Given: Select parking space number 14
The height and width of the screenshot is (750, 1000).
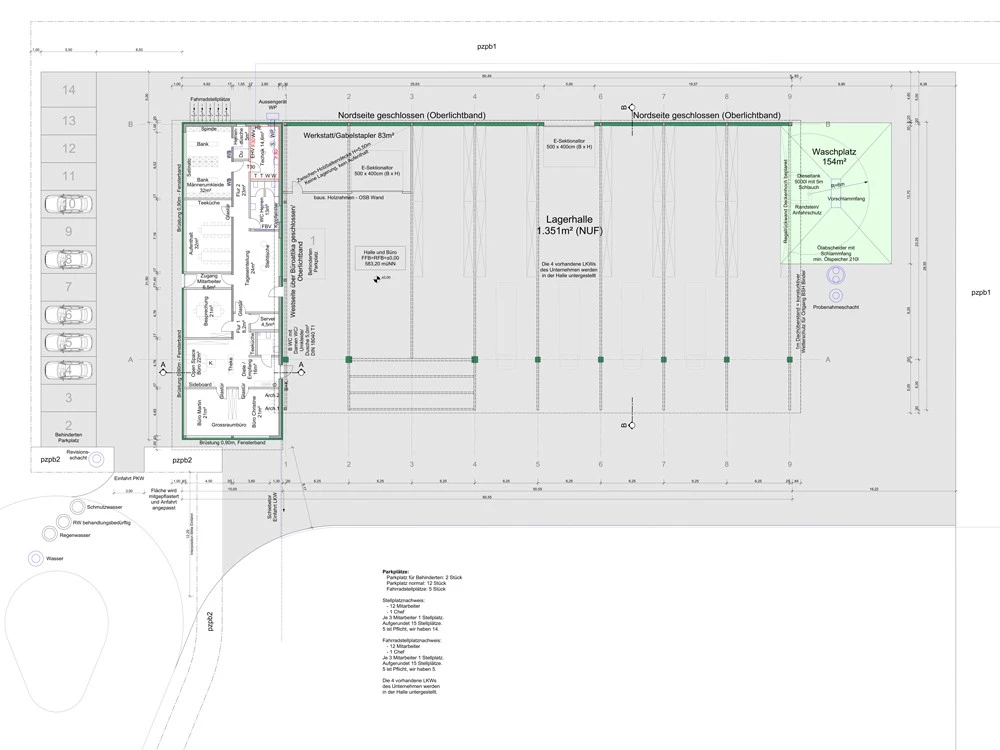Looking at the screenshot, I should (69, 91).
